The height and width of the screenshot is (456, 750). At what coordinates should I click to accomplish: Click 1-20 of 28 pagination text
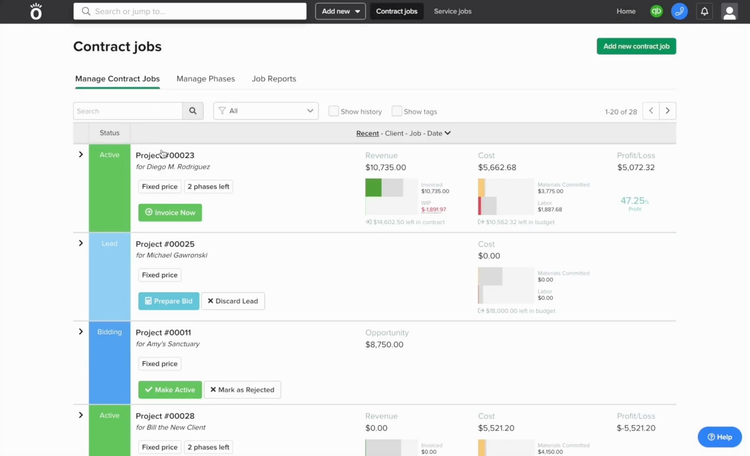pyautogui.click(x=621, y=112)
